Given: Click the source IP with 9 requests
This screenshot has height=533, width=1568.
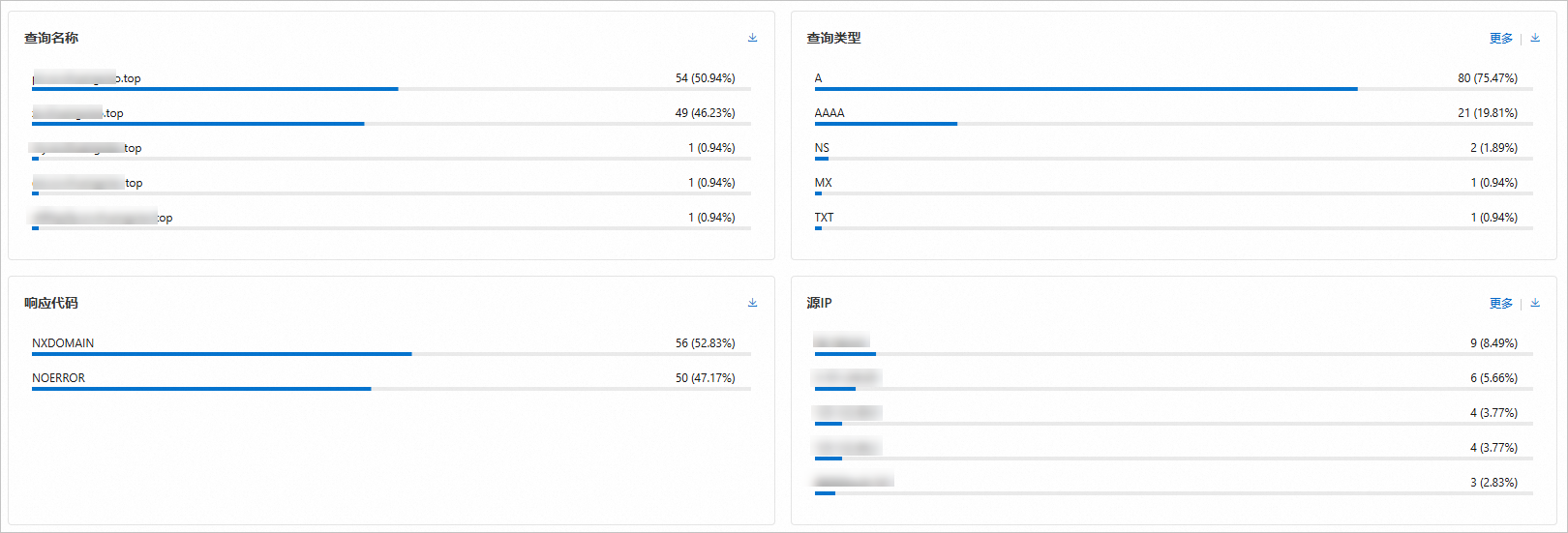Looking at the screenshot, I should 841,341.
